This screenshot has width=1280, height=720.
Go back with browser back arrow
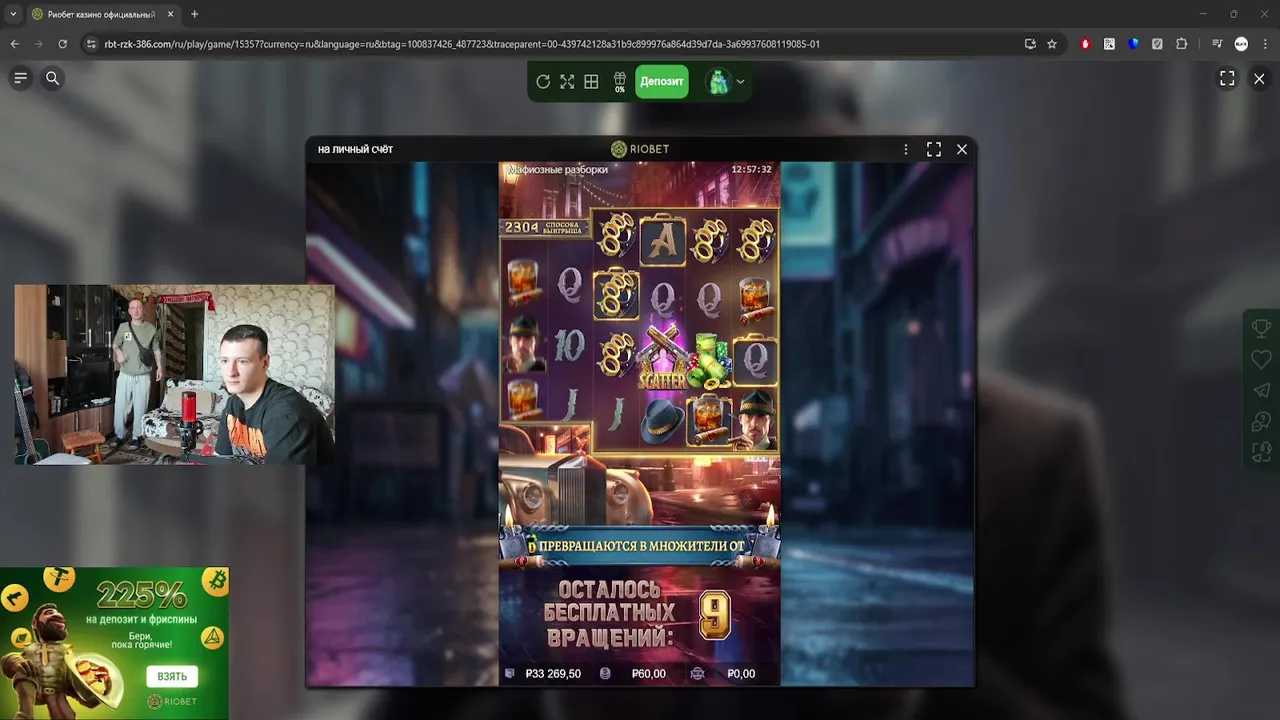[x=14, y=44]
